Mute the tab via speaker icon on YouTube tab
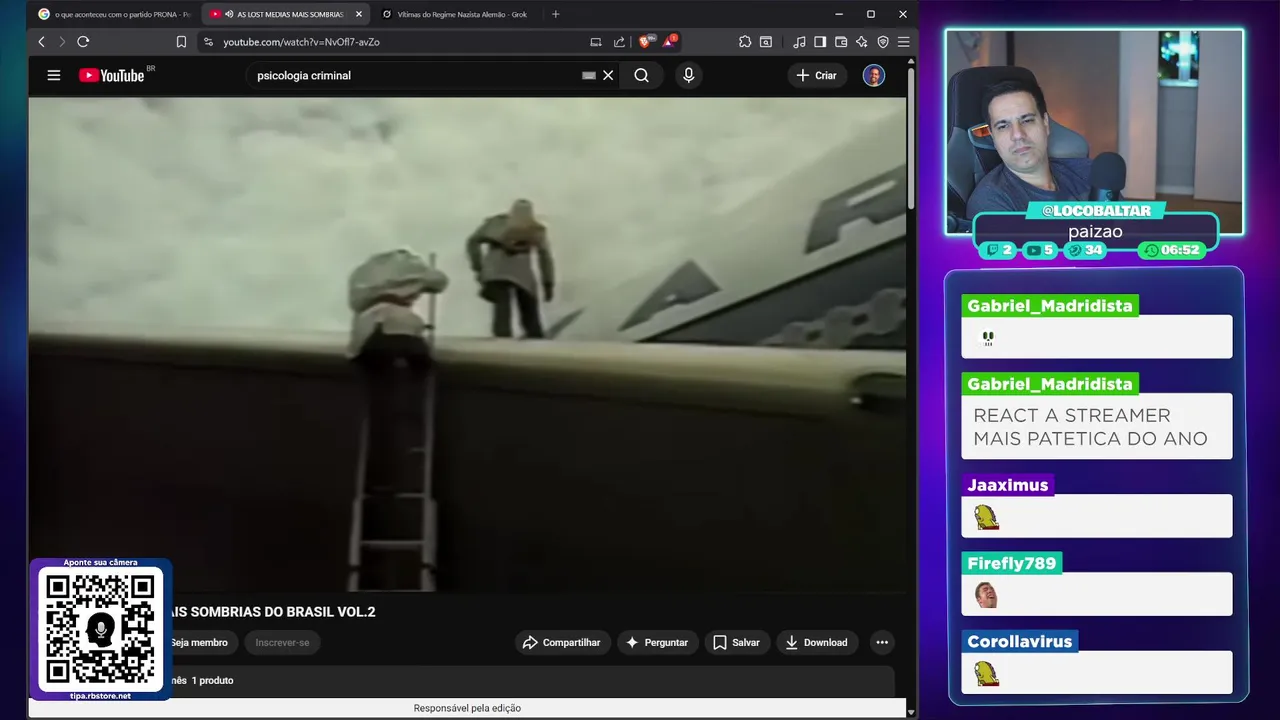The image size is (1280, 720). tap(229, 14)
